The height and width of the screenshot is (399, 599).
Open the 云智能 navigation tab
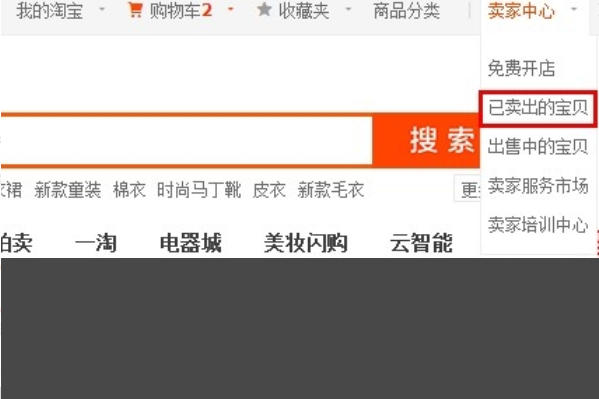pos(421,243)
